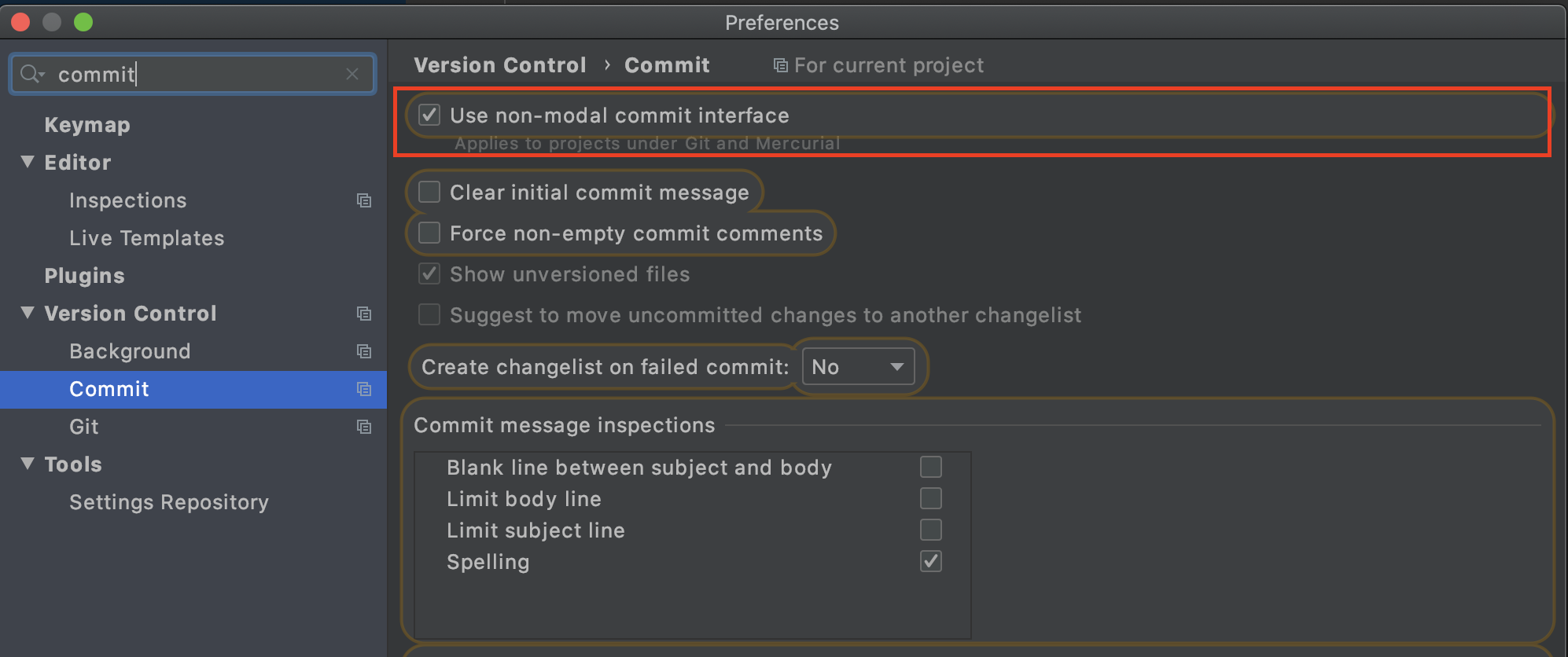The width and height of the screenshot is (1568, 657).
Task: Enable Blank line between subject and body inspection
Action: point(931,467)
